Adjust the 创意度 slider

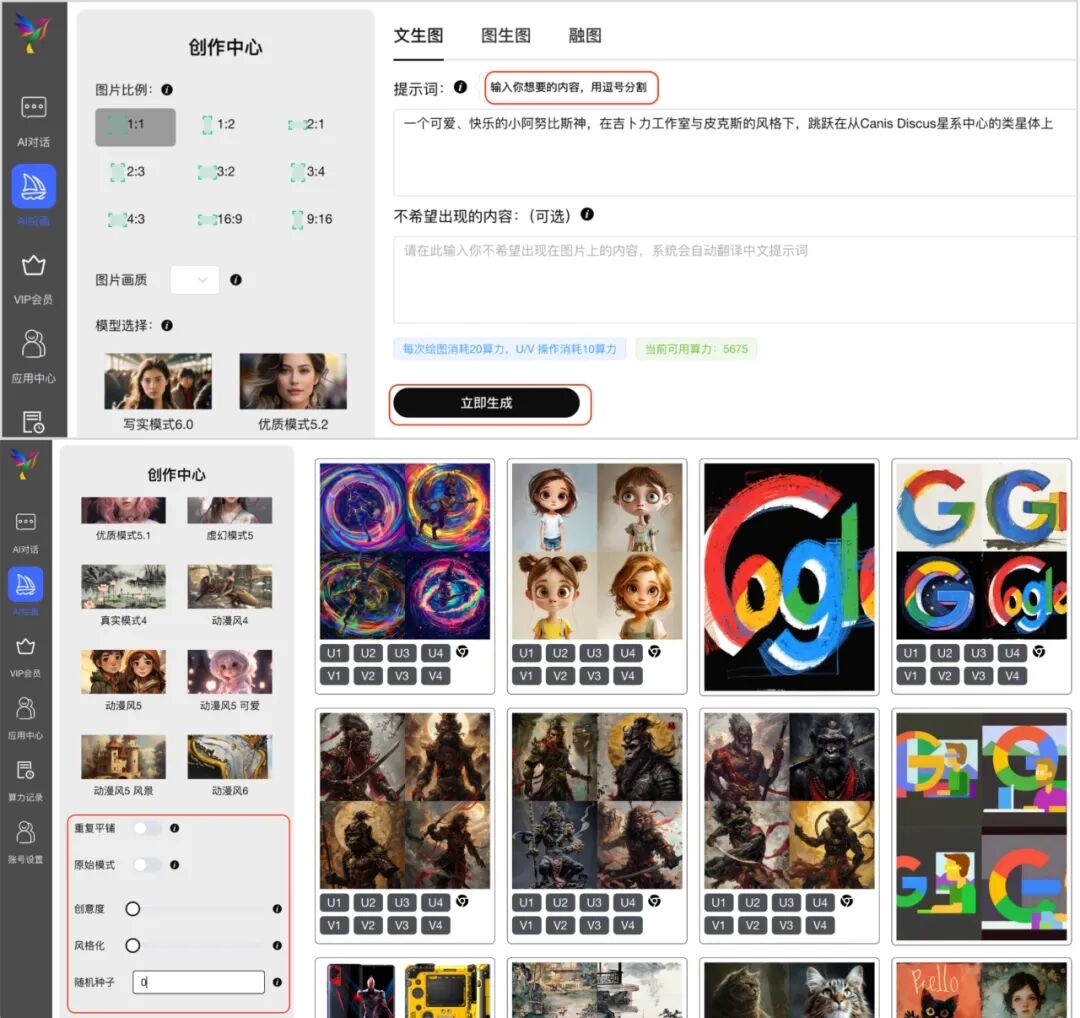(x=132, y=909)
